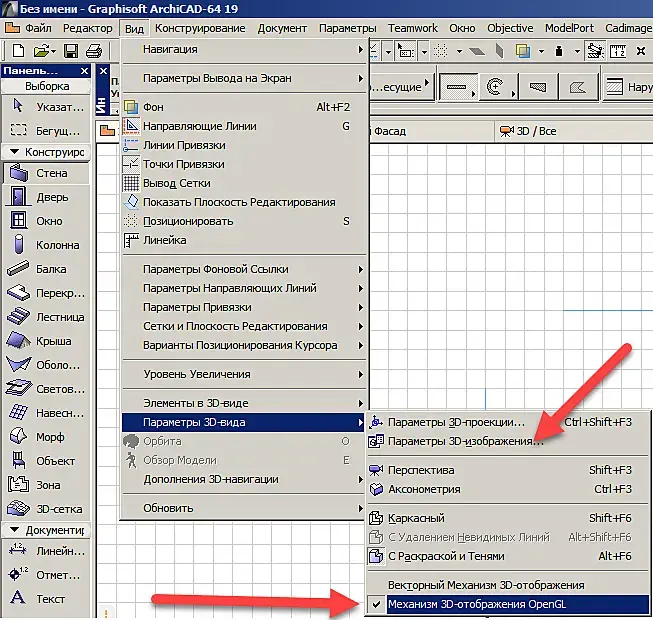
Task: Expand the Обновить submenu
Action: pyautogui.click(x=244, y=508)
